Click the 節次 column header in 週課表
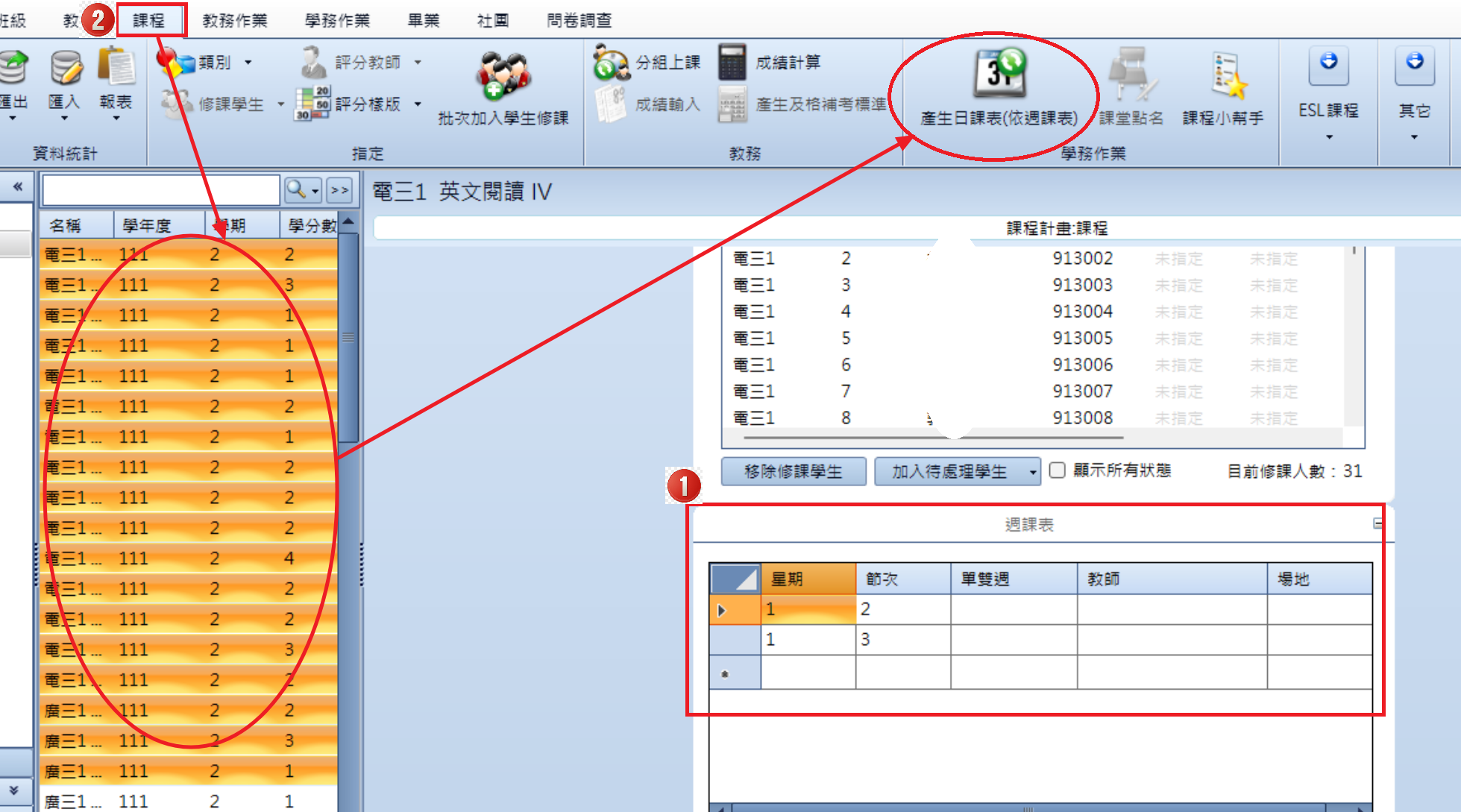 [x=903, y=579]
